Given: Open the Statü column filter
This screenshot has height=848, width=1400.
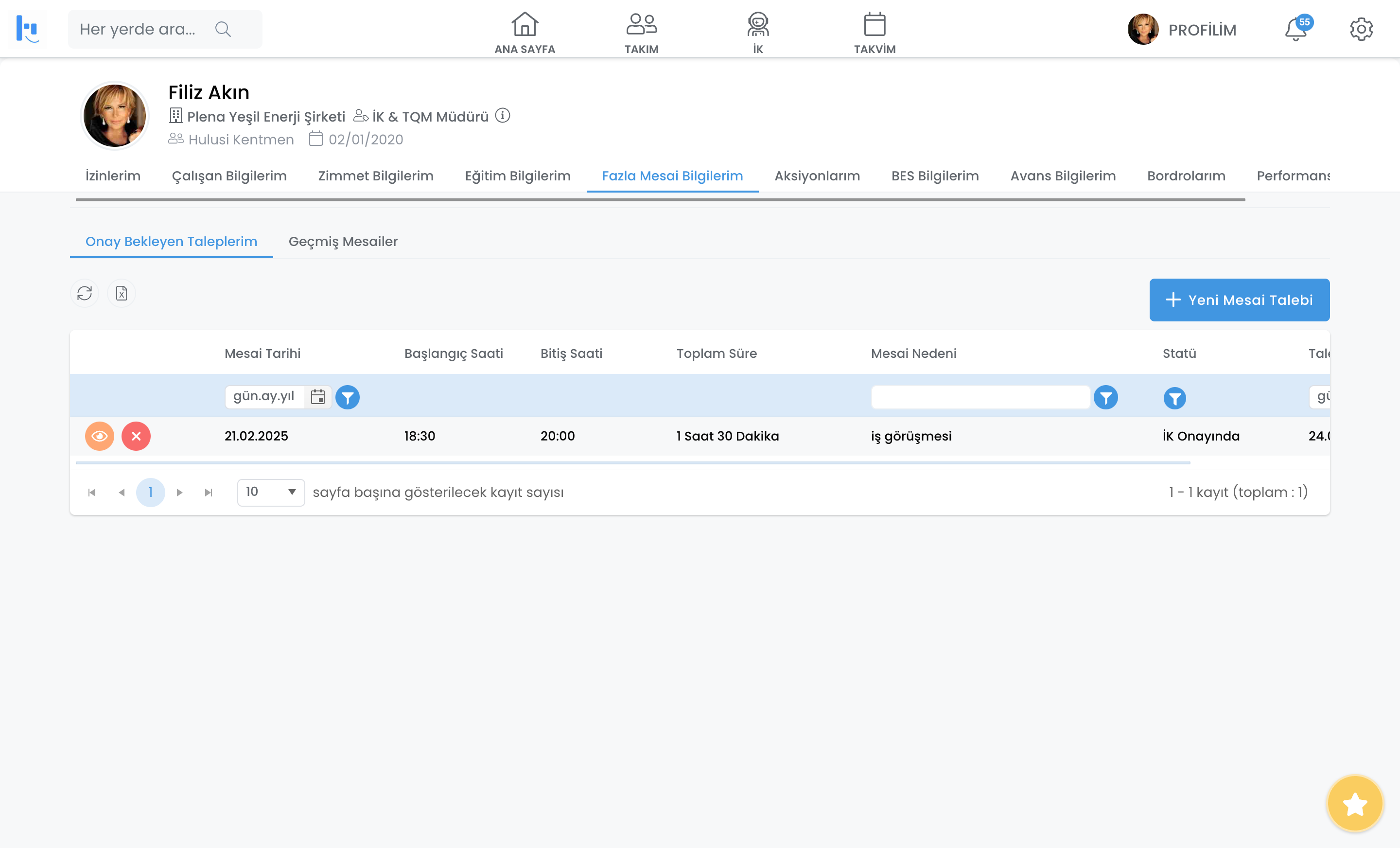Looking at the screenshot, I should (1174, 398).
